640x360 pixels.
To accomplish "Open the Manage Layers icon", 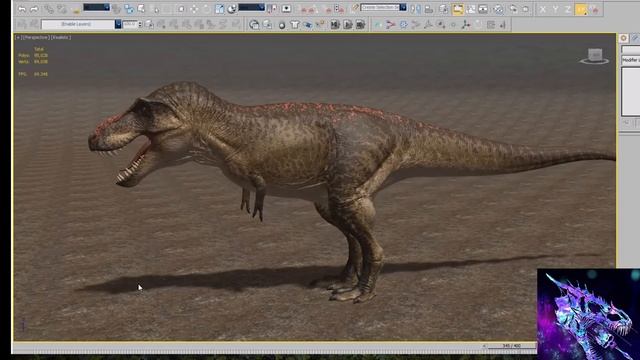I will click(x=444, y=9).
